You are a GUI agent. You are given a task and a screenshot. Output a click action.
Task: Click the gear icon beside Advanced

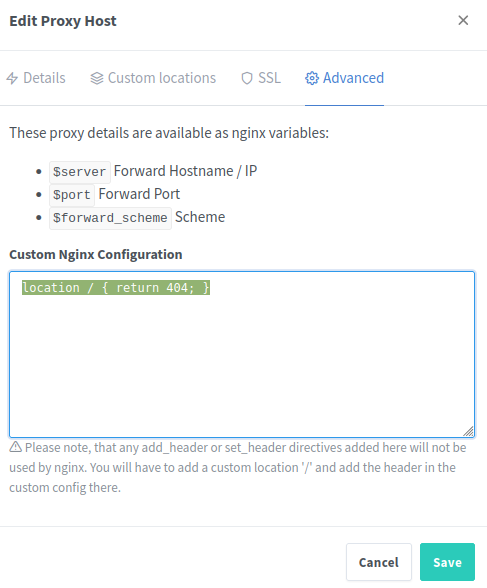point(312,78)
